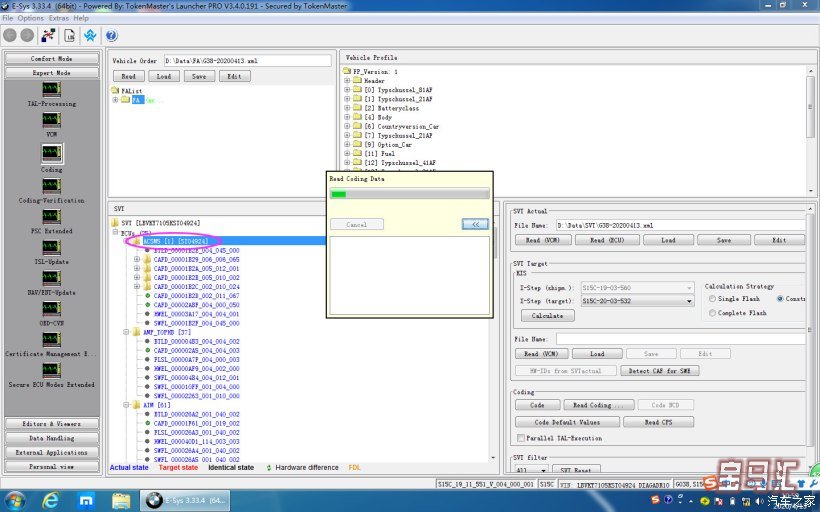Select the Coding module icon
This screenshot has height=512, width=820.
tap(51, 153)
